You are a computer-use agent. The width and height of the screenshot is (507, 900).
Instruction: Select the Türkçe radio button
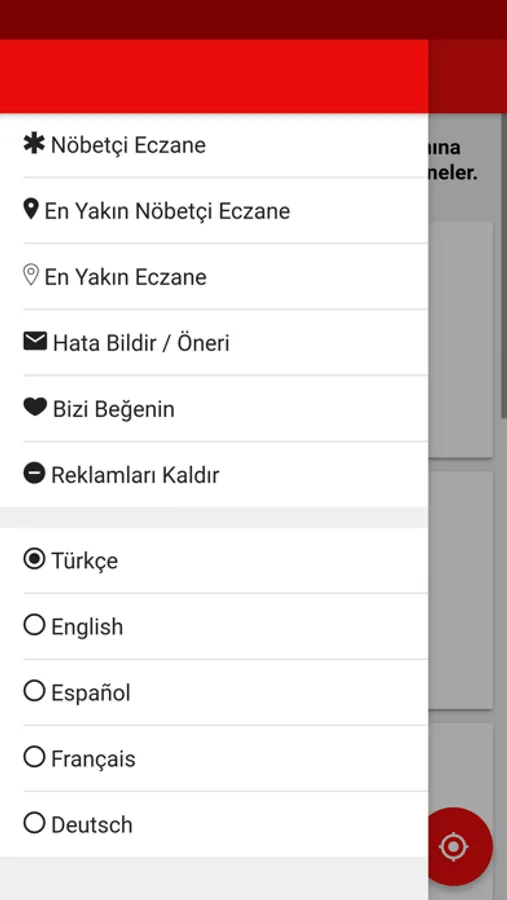pos(34,559)
